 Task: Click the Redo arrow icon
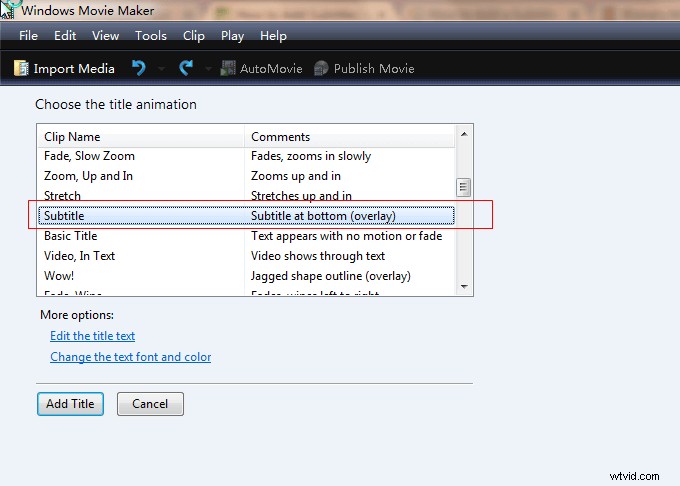point(186,68)
